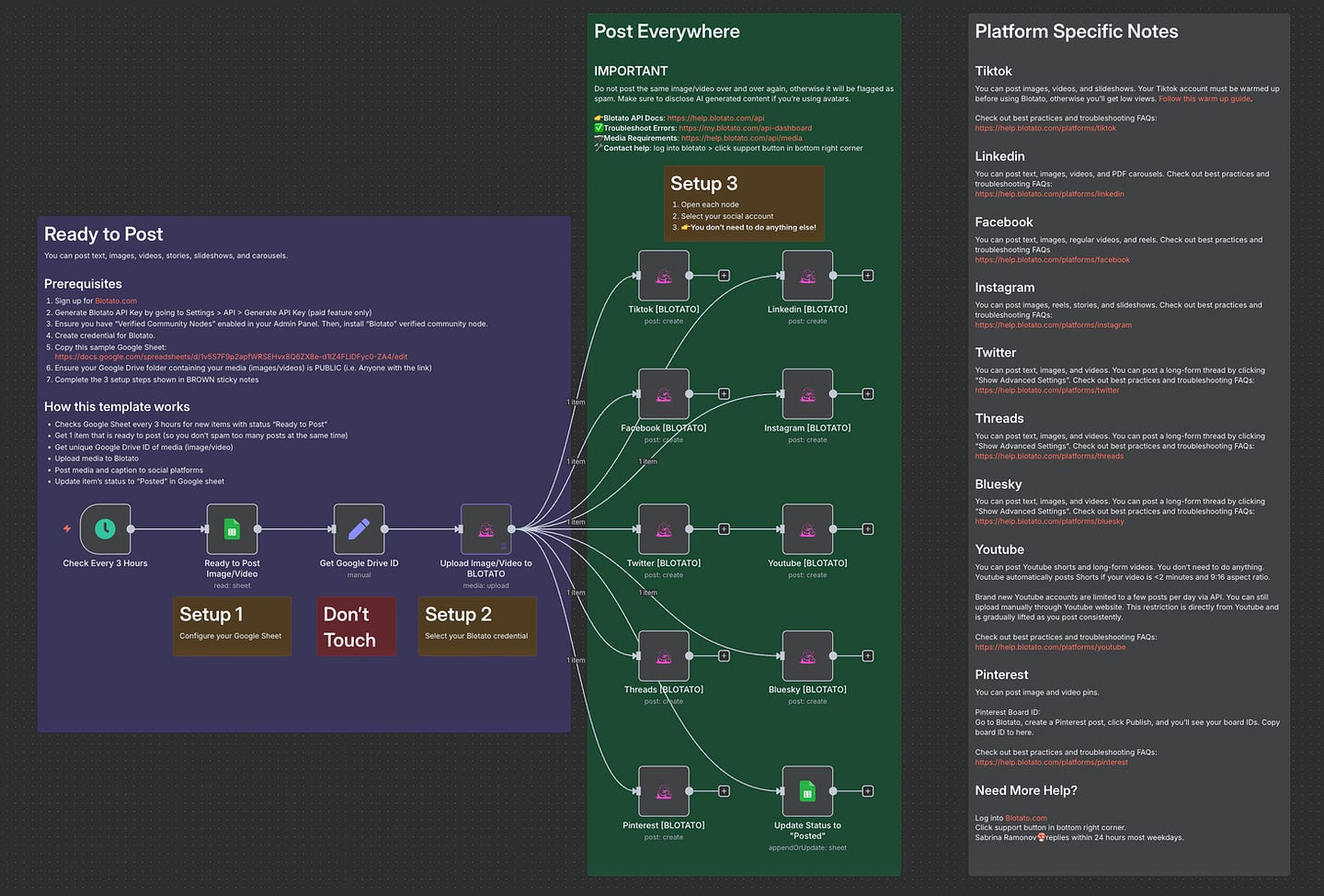The image size is (1324, 896).
Task: Select the Get Google Drive ID node
Action: (x=359, y=528)
